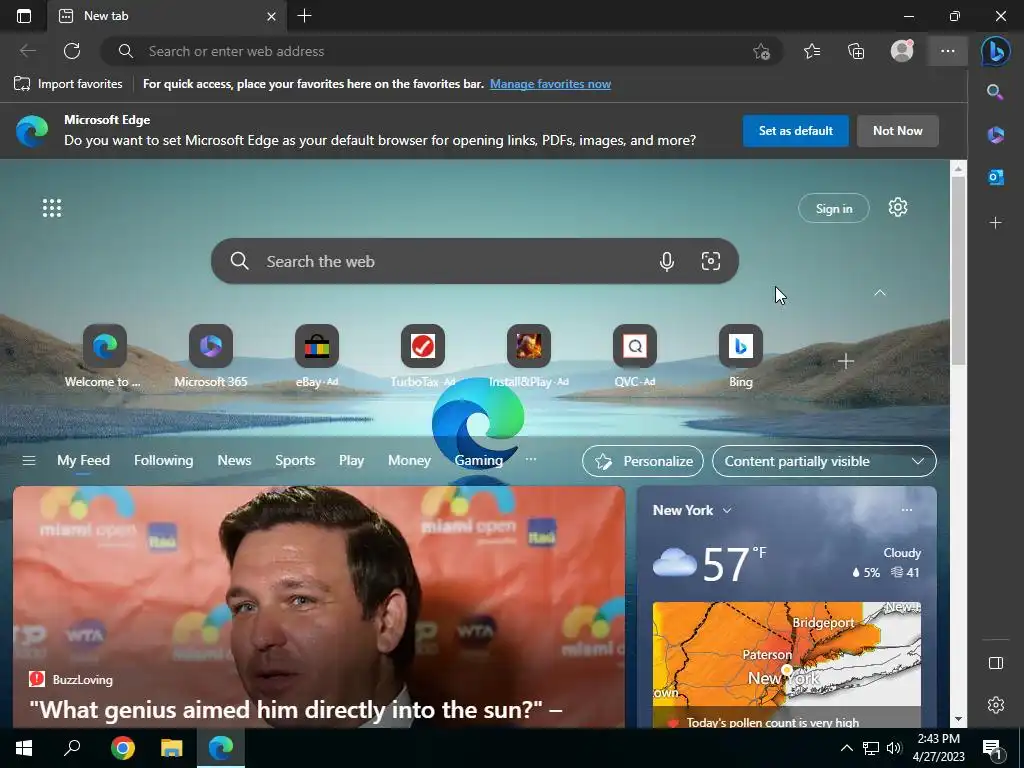The height and width of the screenshot is (768, 1024).
Task: Click the page vertical scrollbar thumb
Action: tap(958, 270)
